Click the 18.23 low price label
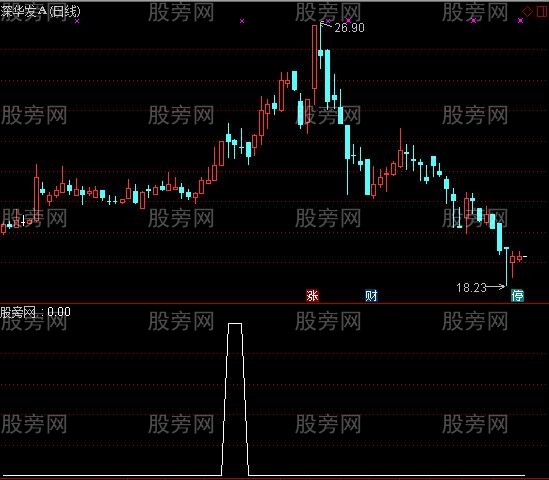This screenshot has height=480, width=549. (471, 288)
